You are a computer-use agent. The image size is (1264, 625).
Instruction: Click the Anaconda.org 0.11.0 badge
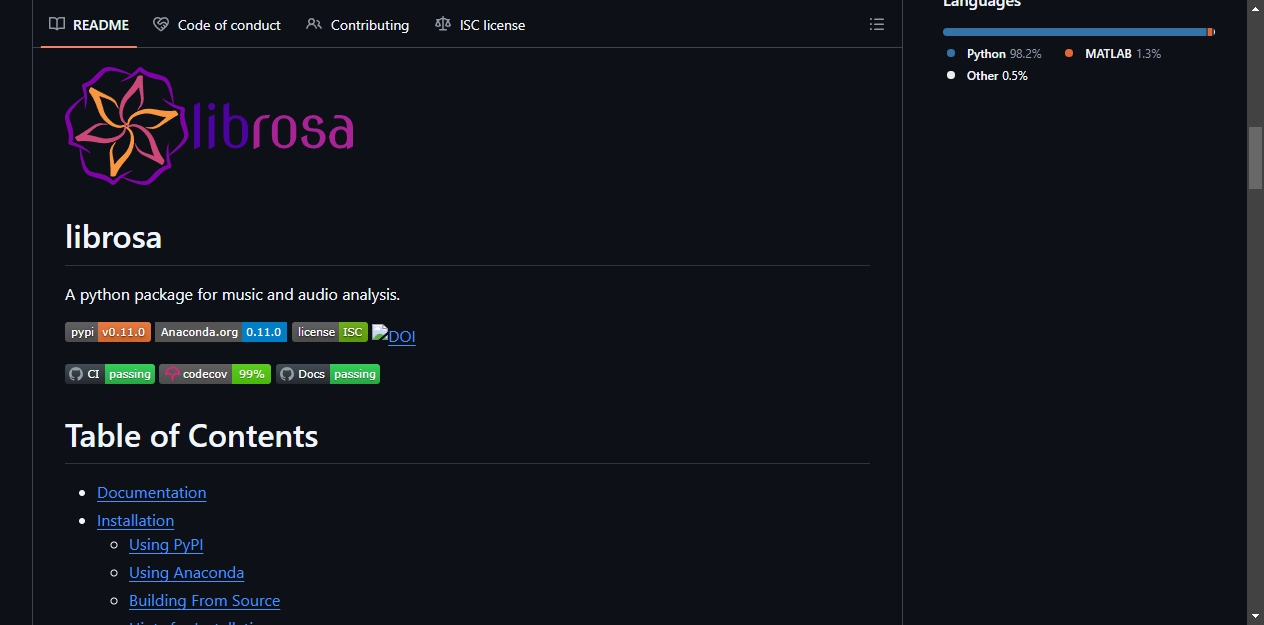(221, 332)
